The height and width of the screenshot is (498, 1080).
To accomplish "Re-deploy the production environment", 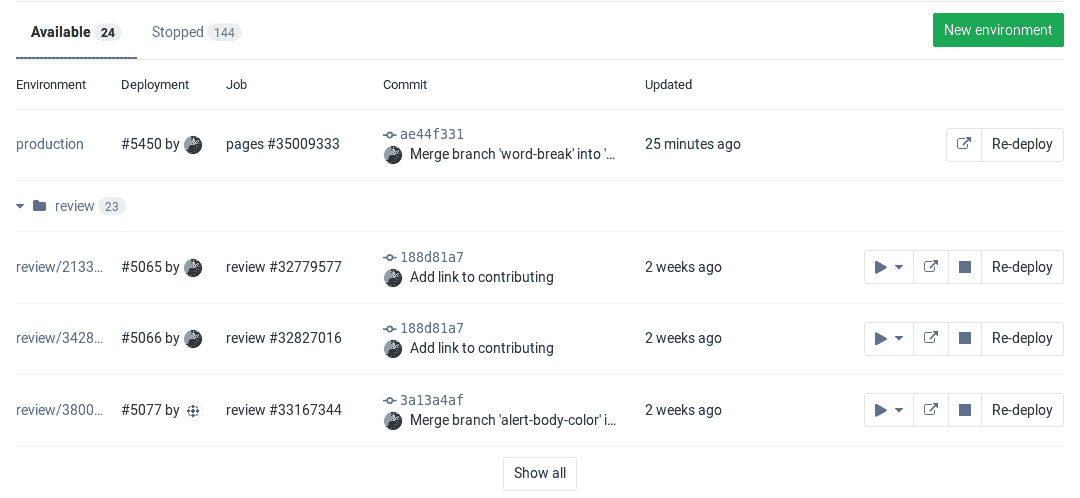I will [1022, 144].
